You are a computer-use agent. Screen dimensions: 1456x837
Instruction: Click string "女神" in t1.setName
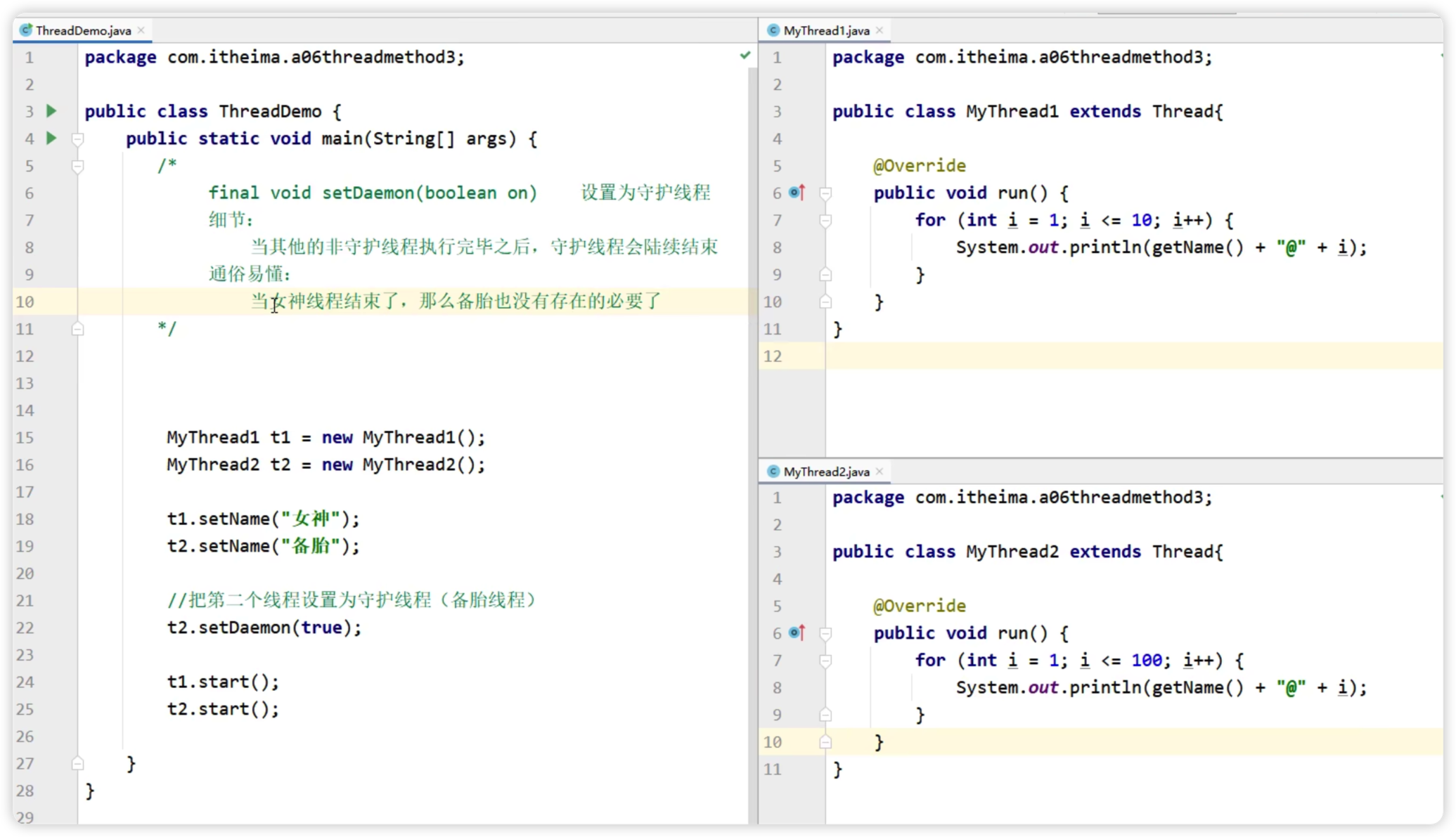[311, 519]
